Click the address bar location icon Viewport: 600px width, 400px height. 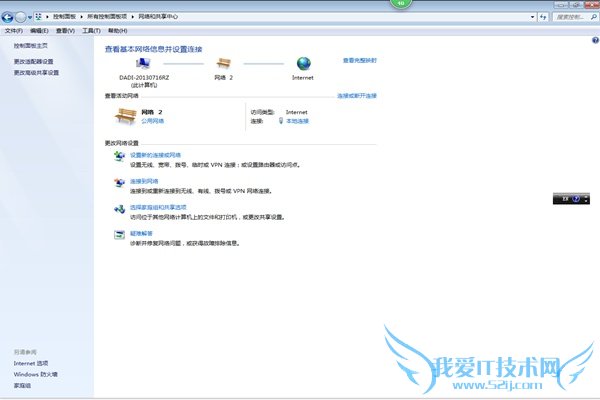click(38, 17)
